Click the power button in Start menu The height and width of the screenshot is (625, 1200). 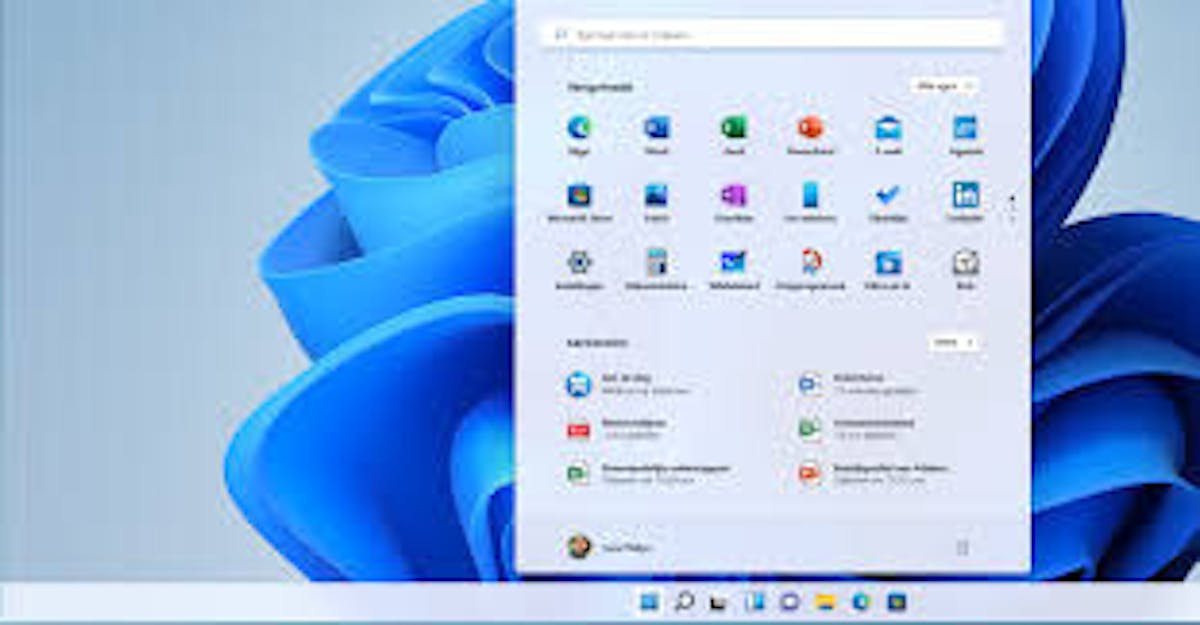[962, 547]
